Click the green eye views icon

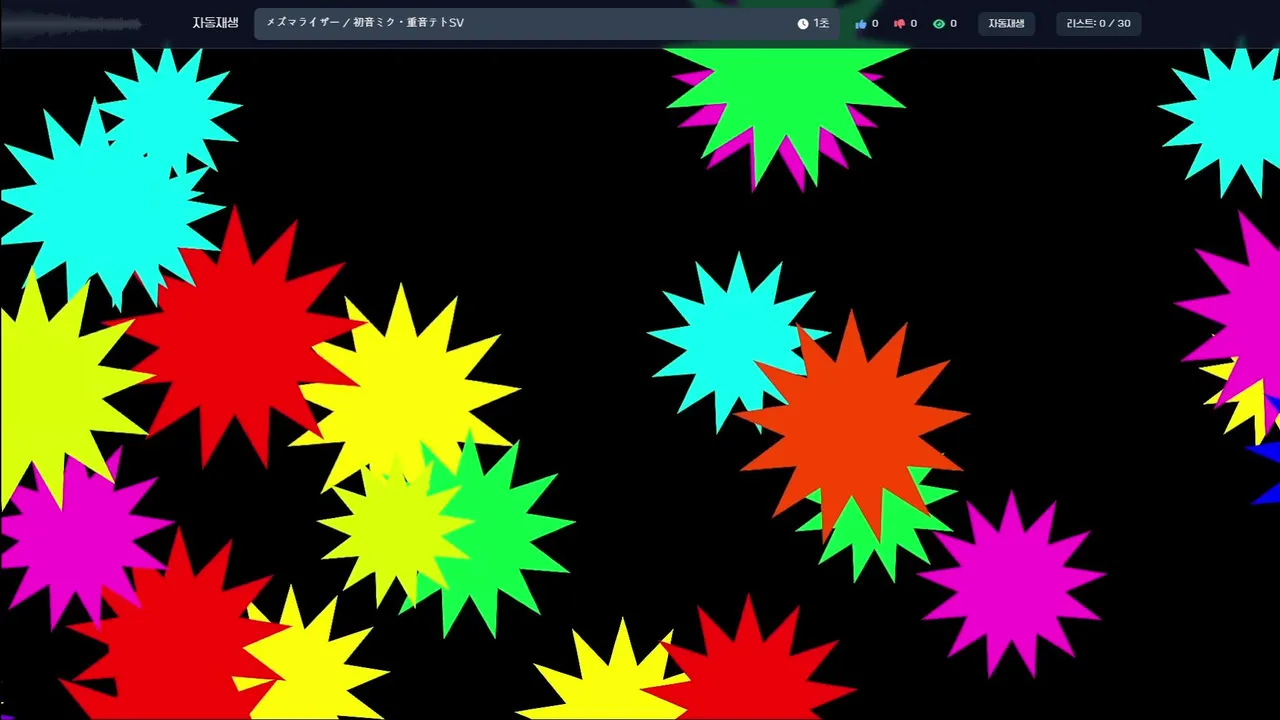click(938, 23)
